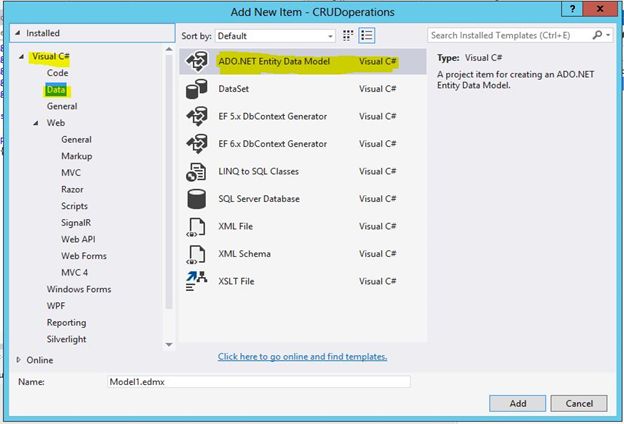Switch to small icons list view
The height and width of the screenshot is (424, 624).
[367, 35]
